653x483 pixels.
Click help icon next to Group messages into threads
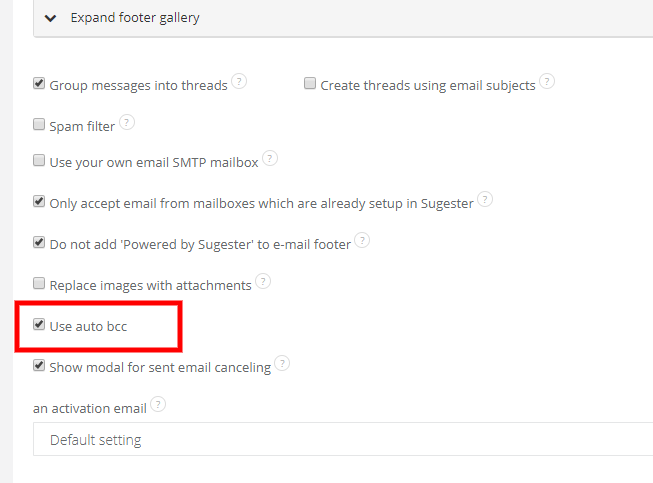click(x=239, y=81)
